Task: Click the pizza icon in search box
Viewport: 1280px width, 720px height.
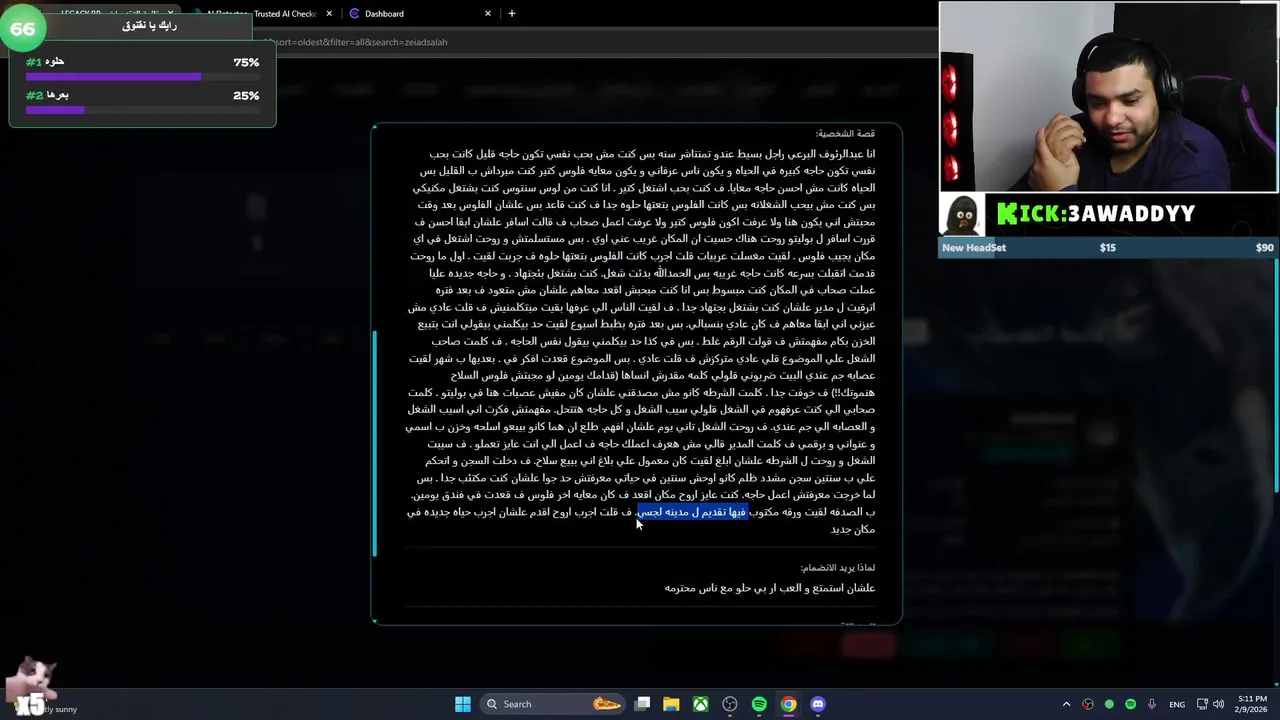Action: [x=607, y=704]
